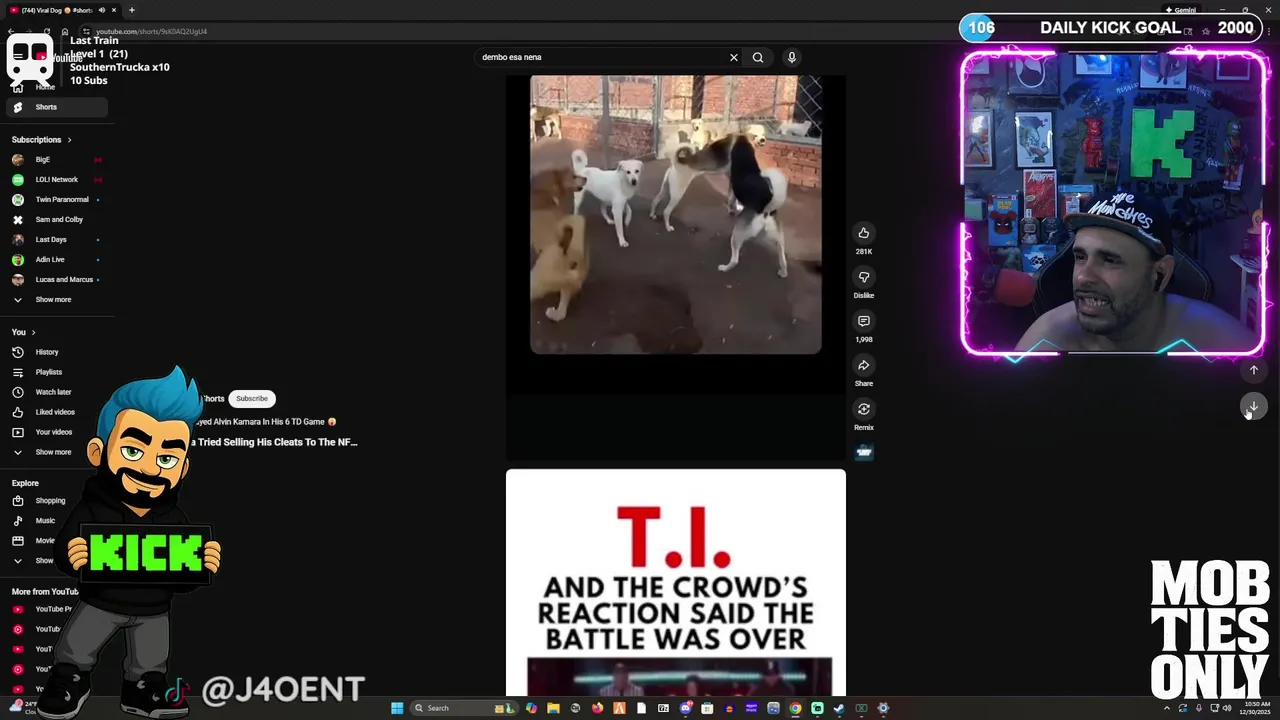Click the magnifier search button

pyautogui.click(x=758, y=57)
